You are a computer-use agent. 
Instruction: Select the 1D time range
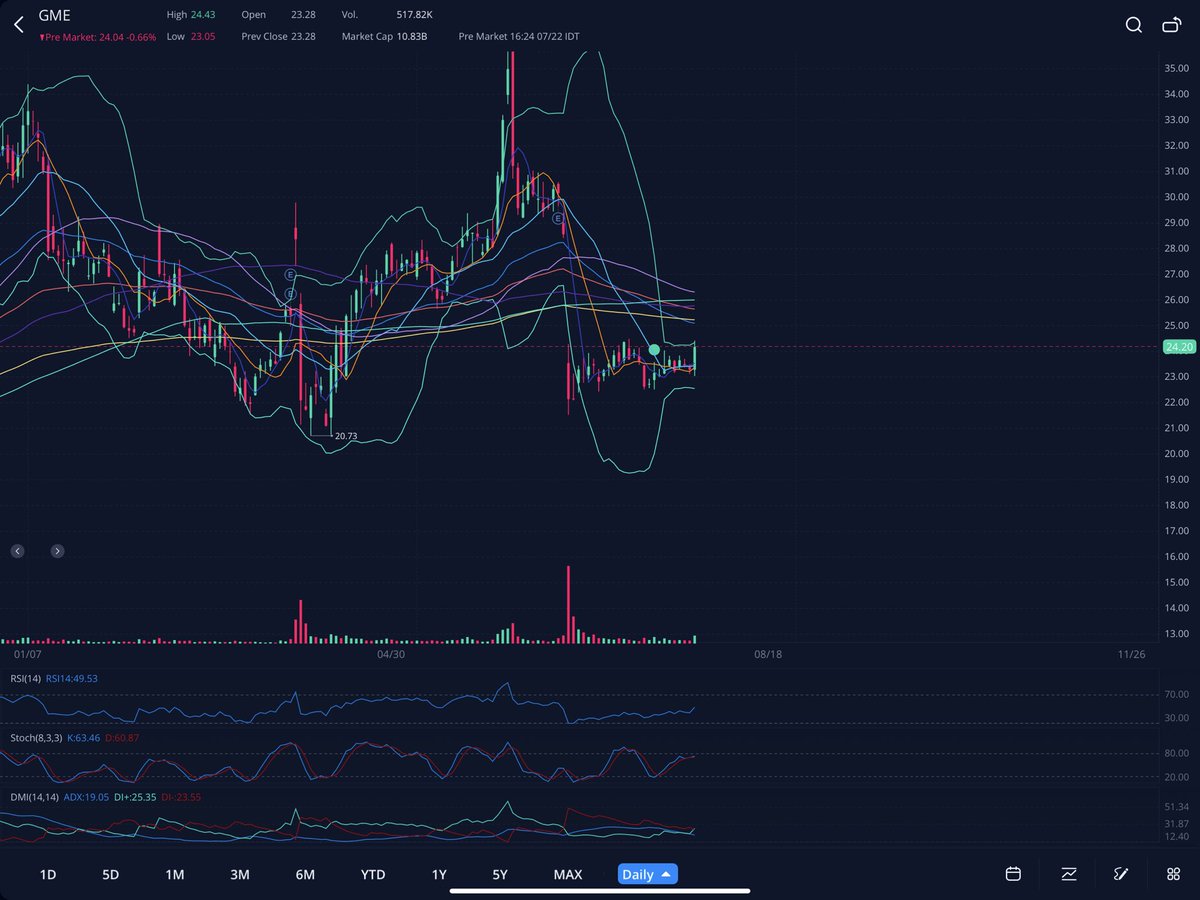point(48,874)
